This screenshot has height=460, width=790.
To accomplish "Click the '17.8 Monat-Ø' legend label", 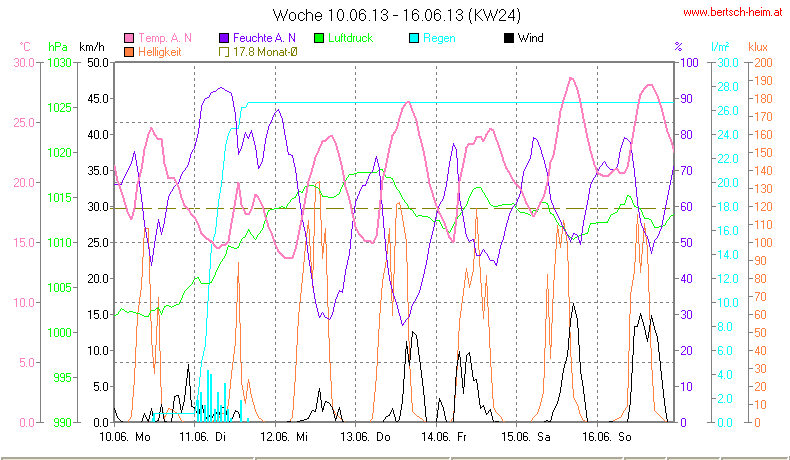I will click(x=265, y=52).
